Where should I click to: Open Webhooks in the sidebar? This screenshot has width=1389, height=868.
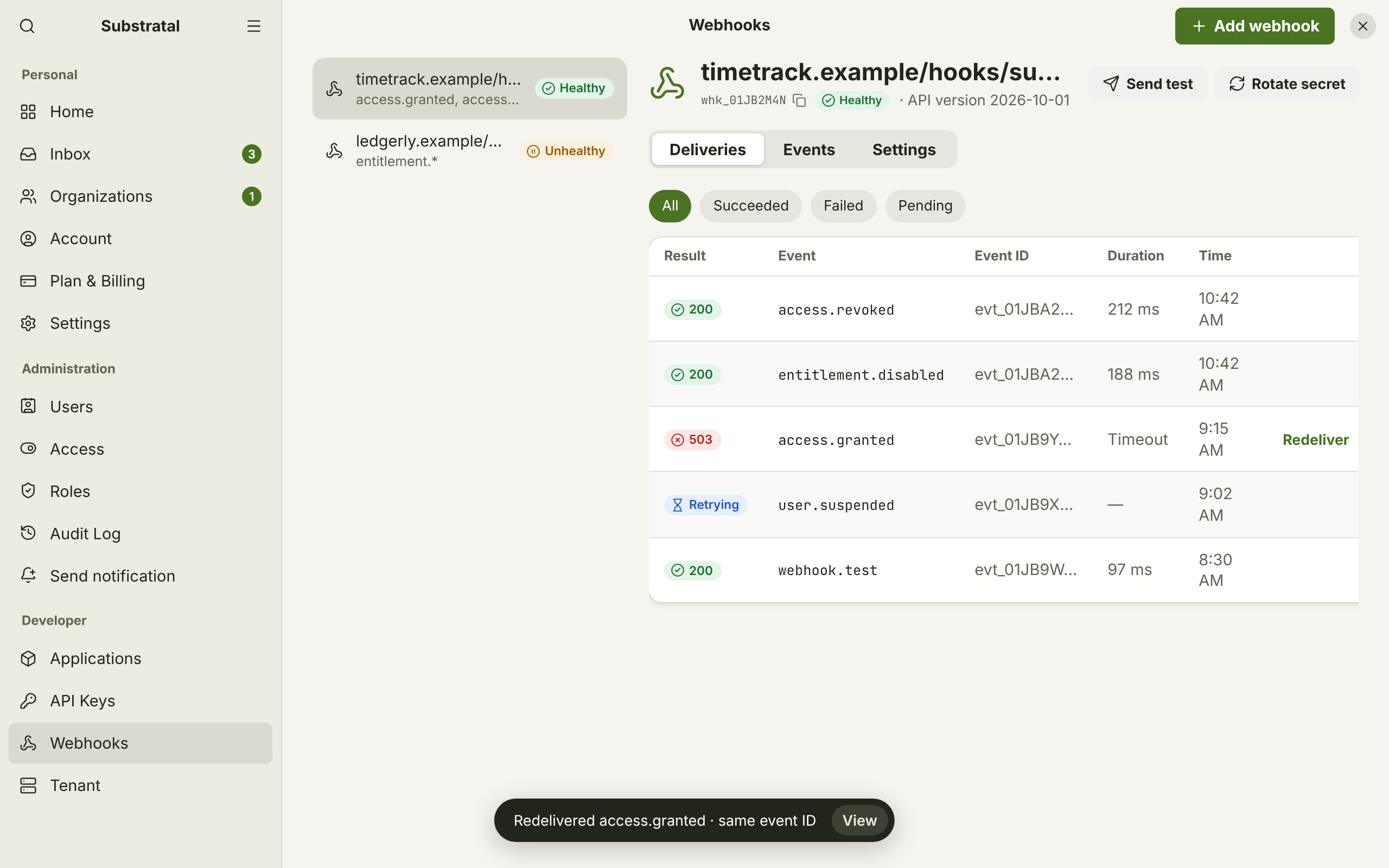(x=141, y=743)
